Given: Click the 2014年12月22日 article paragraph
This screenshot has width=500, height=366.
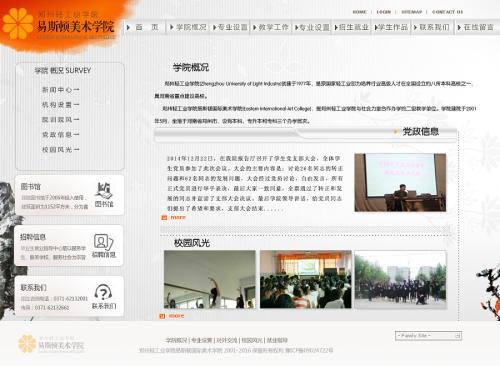Looking at the screenshot, I should 255,183.
